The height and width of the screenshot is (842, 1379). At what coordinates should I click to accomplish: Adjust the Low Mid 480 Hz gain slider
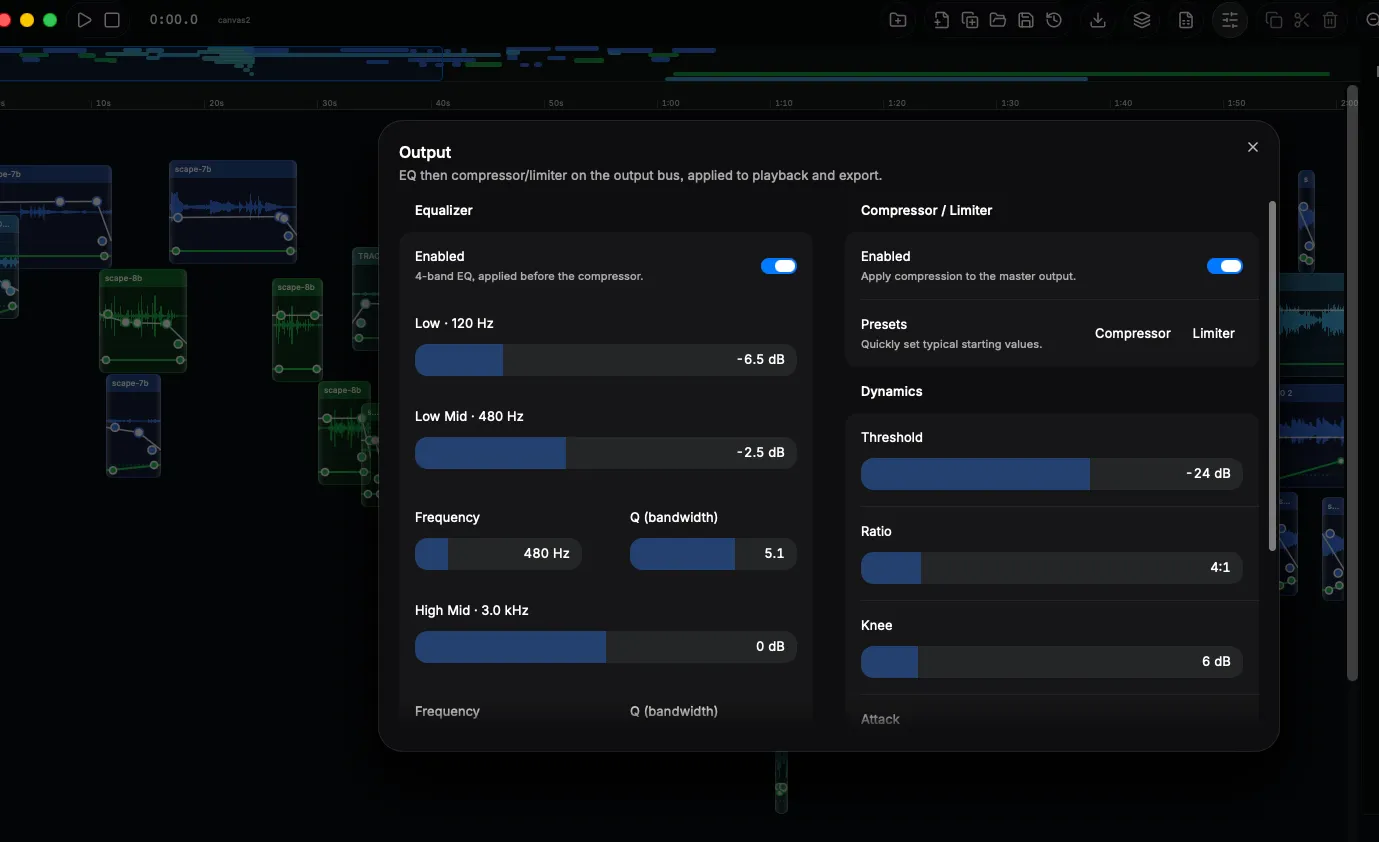coord(606,452)
